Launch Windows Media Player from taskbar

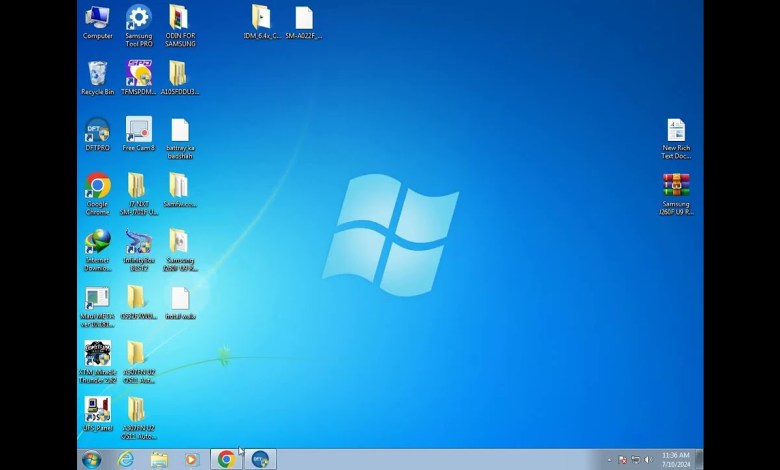click(x=192, y=460)
